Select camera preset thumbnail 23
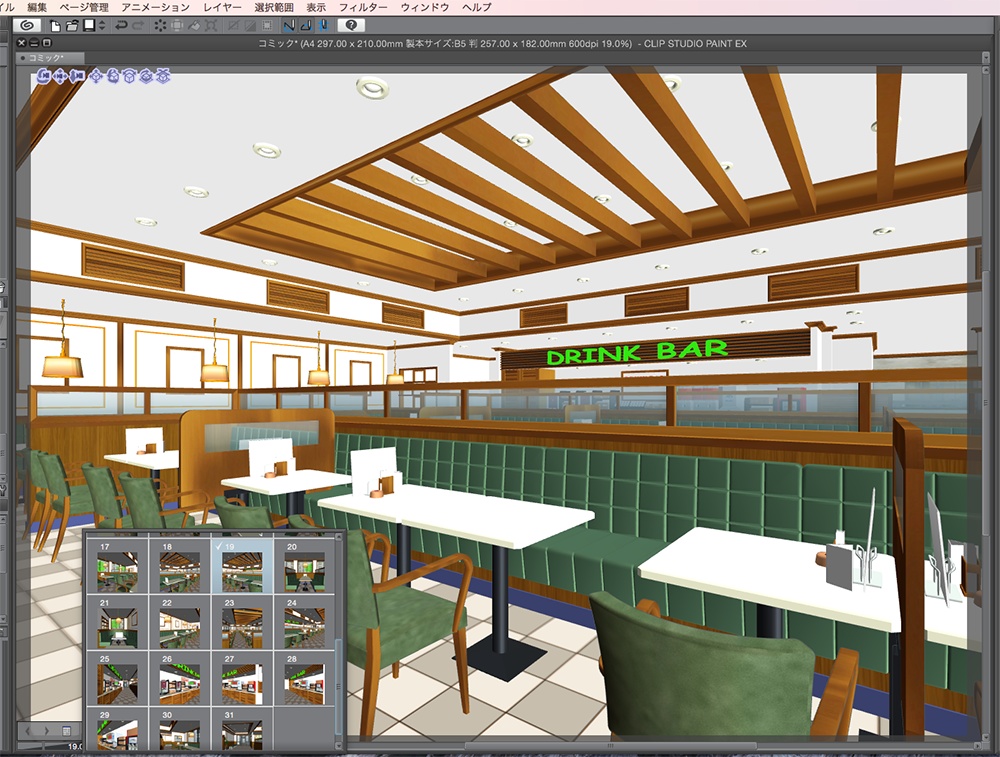 (x=242, y=622)
